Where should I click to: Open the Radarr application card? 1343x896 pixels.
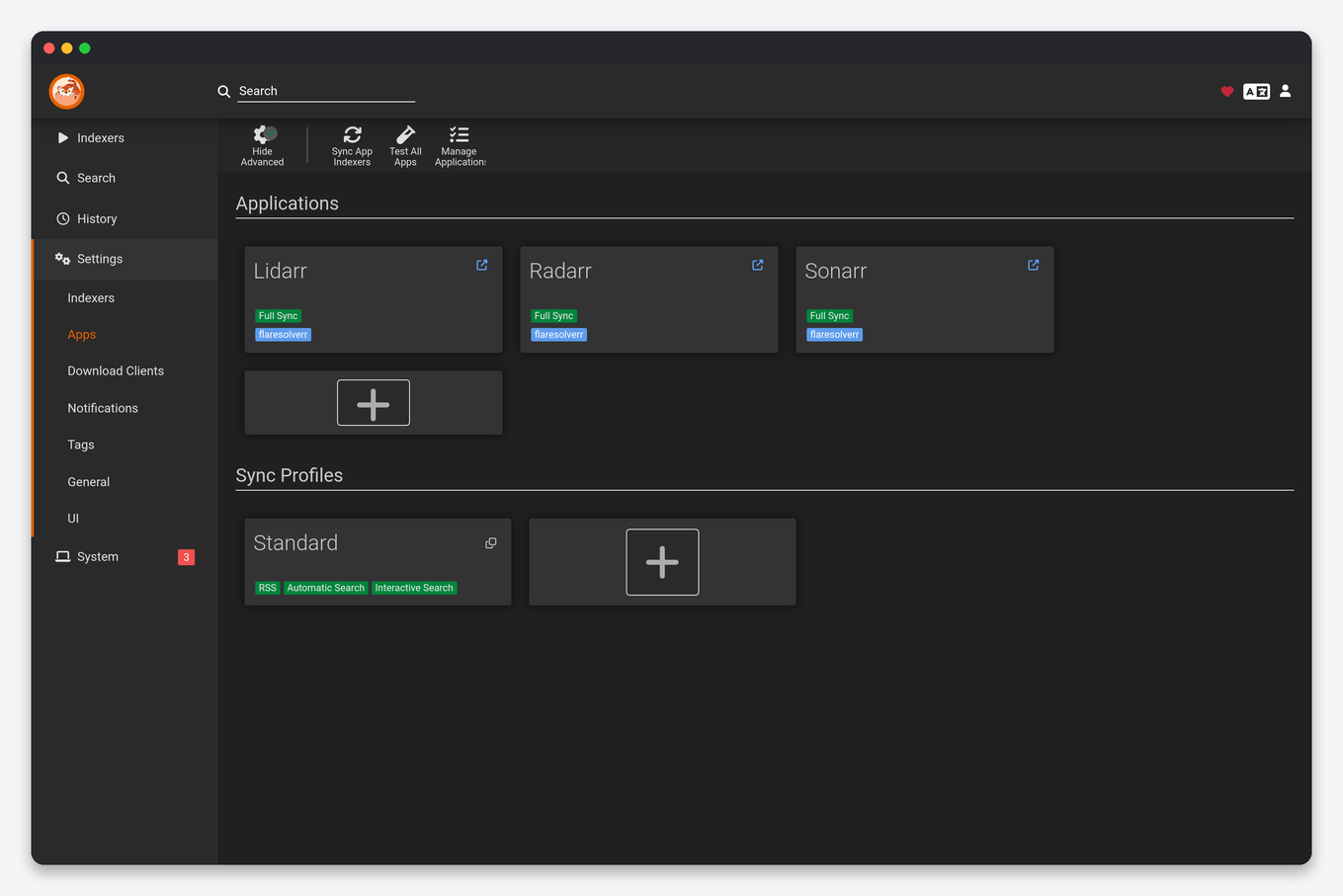(x=648, y=299)
